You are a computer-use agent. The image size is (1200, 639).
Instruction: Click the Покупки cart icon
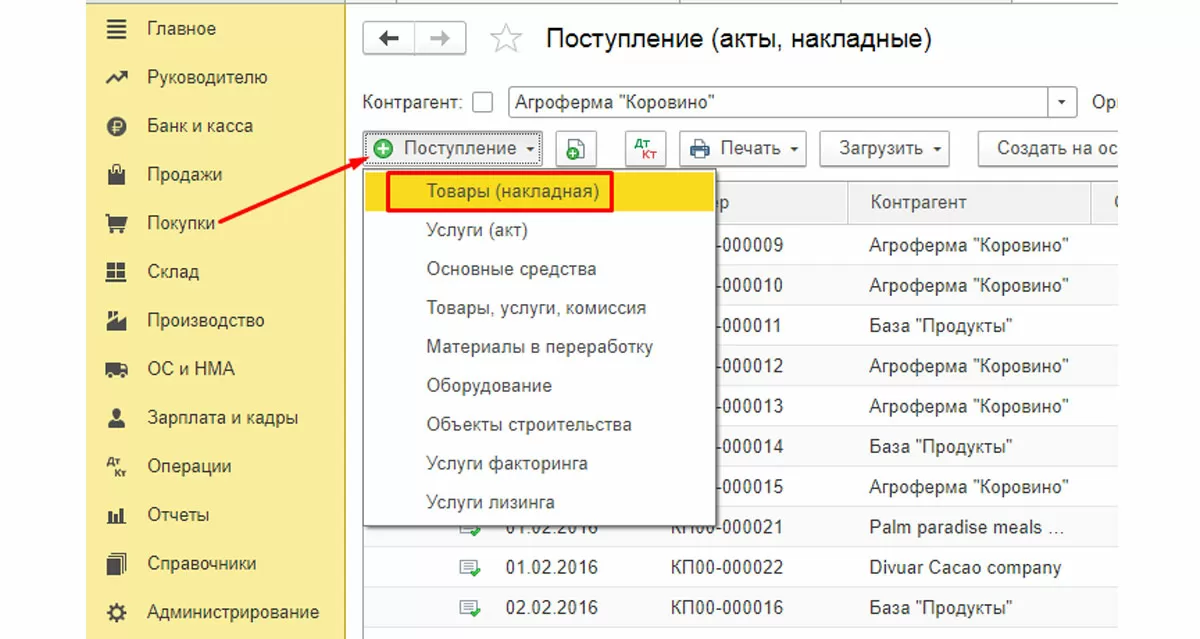click(x=117, y=223)
